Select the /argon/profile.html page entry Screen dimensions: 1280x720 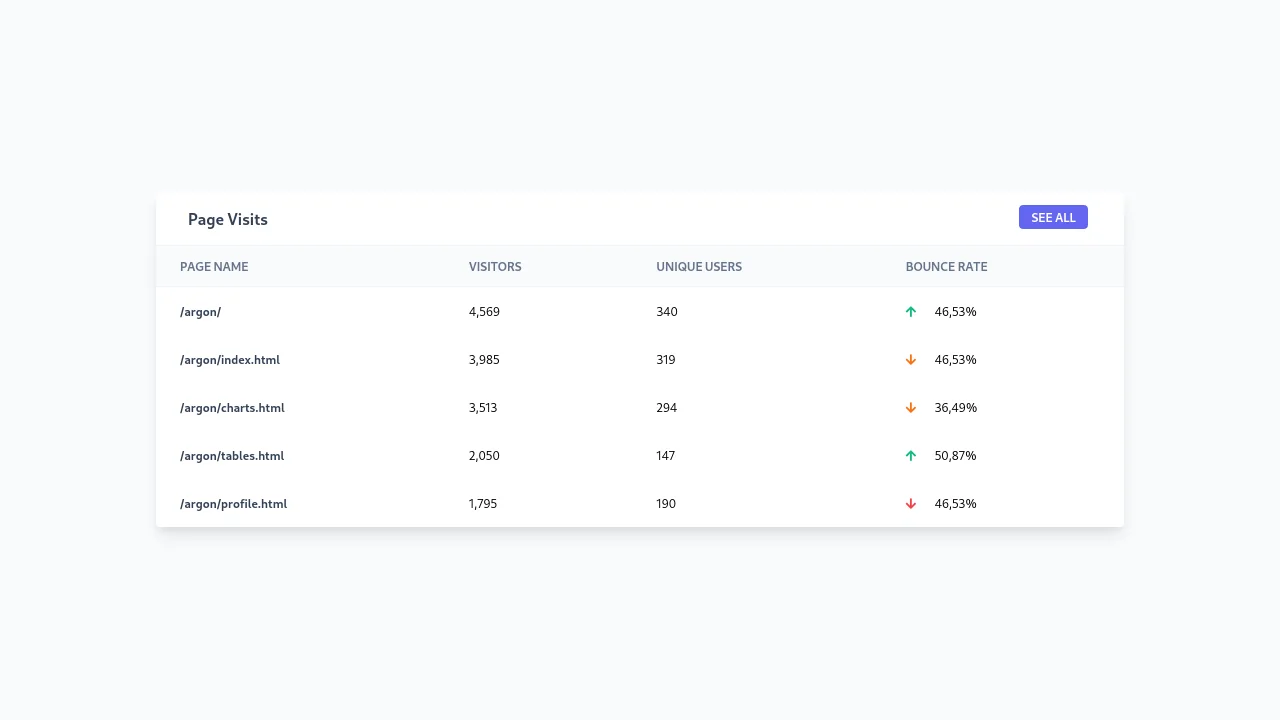pyautogui.click(x=233, y=504)
